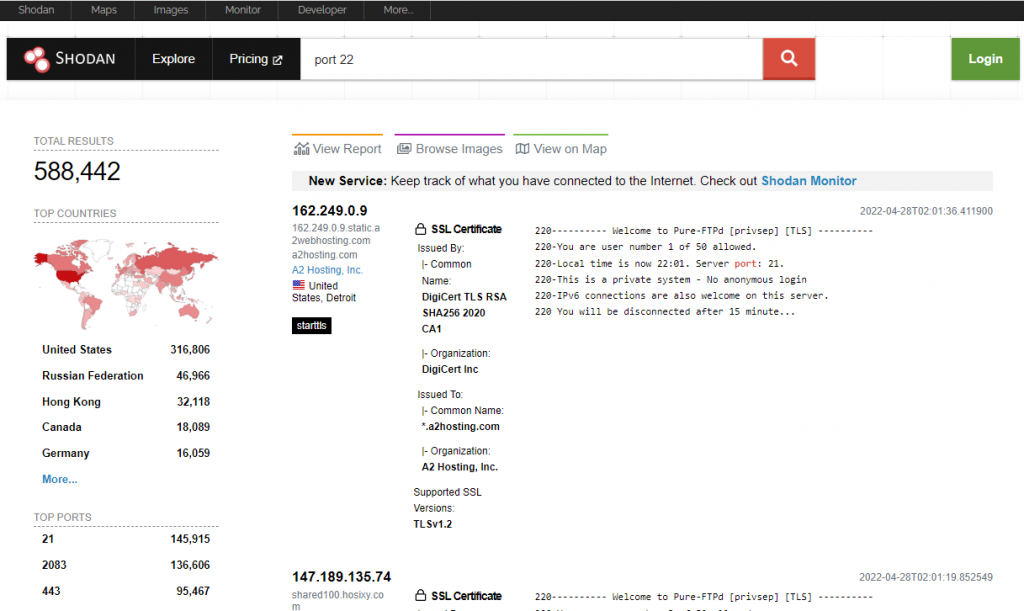Filter by United States in Top Countries
Image resolution: width=1024 pixels, height=611 pixels.
coord(77,350)
